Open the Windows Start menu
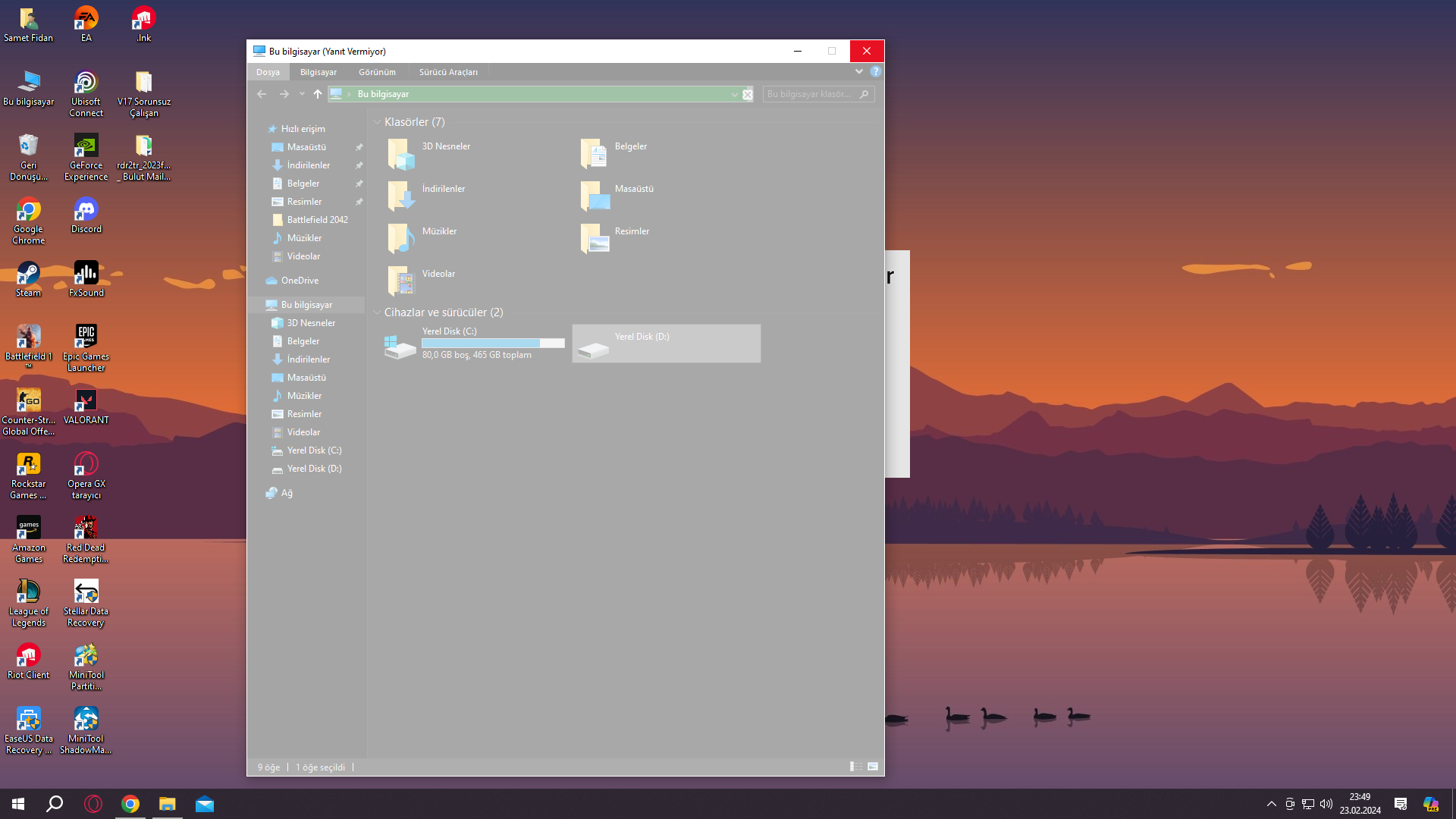This screenshot has width=1456, height=819. [x=18, y=804]
